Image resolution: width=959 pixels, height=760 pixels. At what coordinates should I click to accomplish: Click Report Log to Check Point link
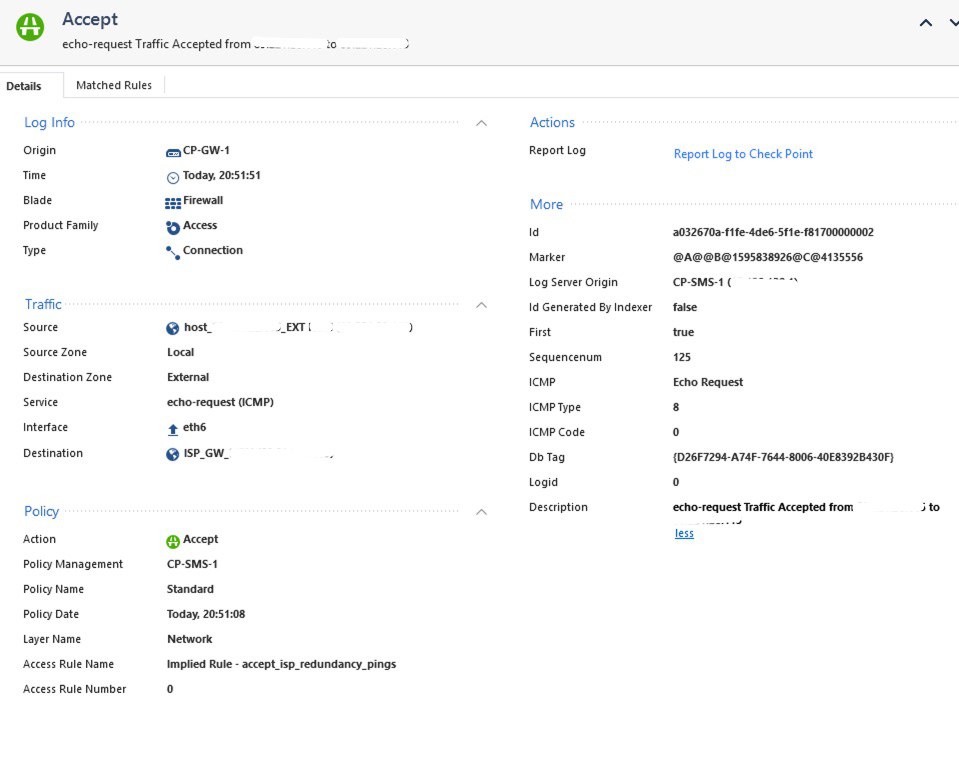pos(743,154)
